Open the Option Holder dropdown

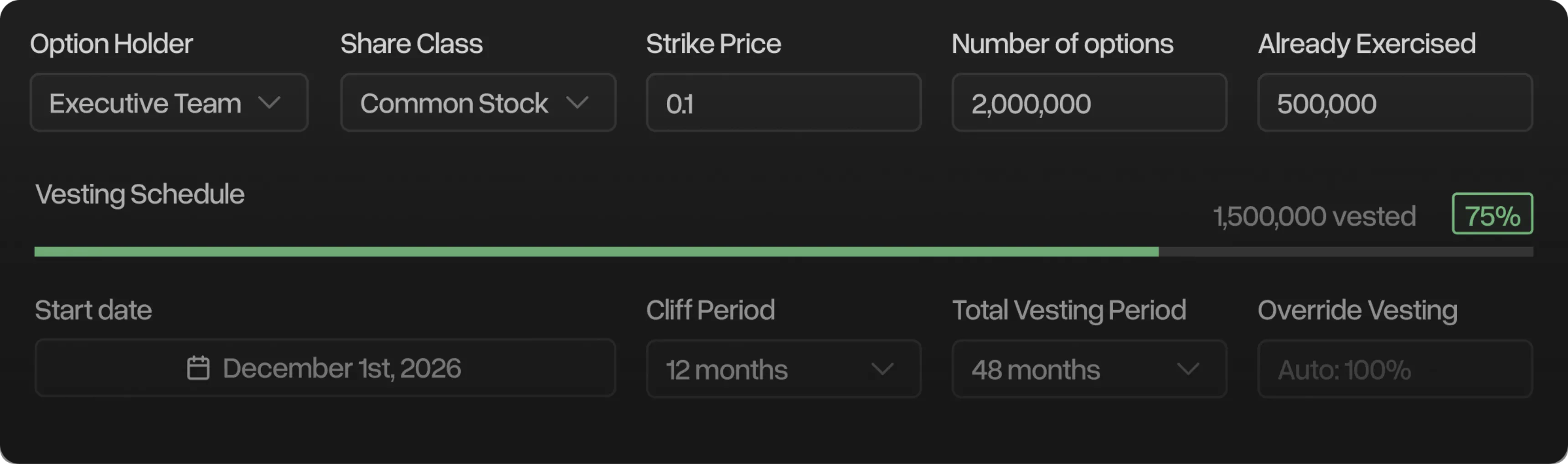pos(169,102)
